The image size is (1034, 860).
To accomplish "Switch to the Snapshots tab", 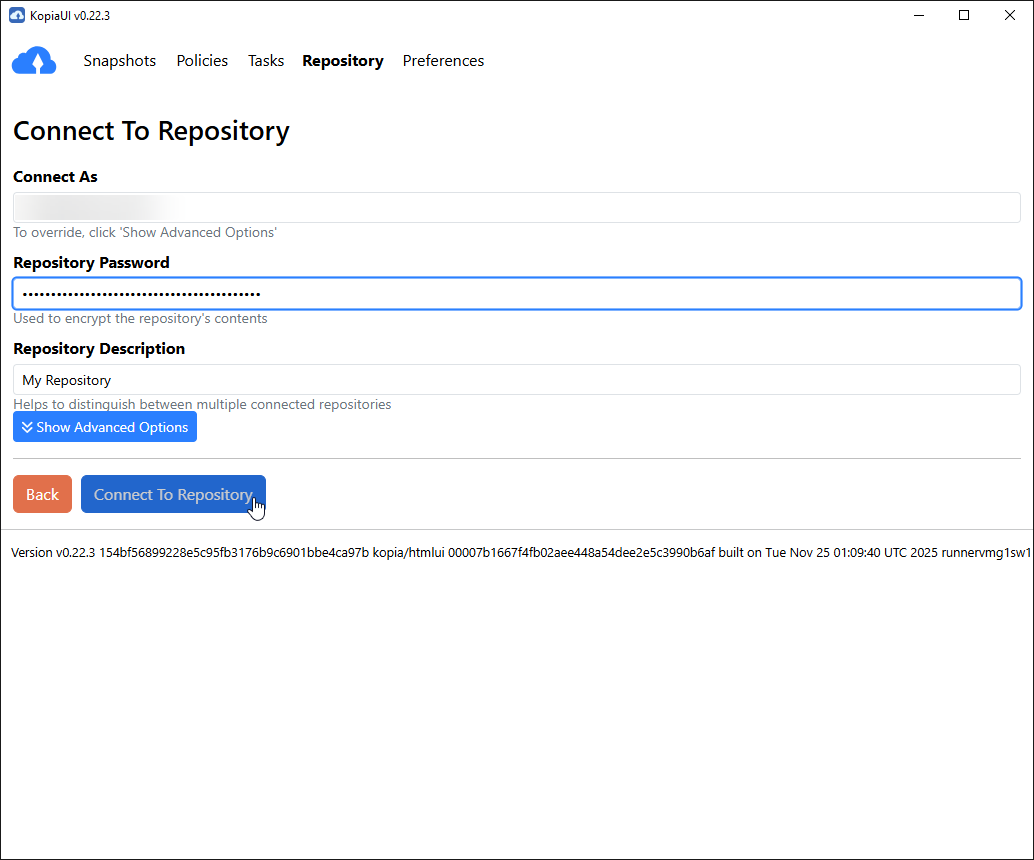I will (119, 61).
